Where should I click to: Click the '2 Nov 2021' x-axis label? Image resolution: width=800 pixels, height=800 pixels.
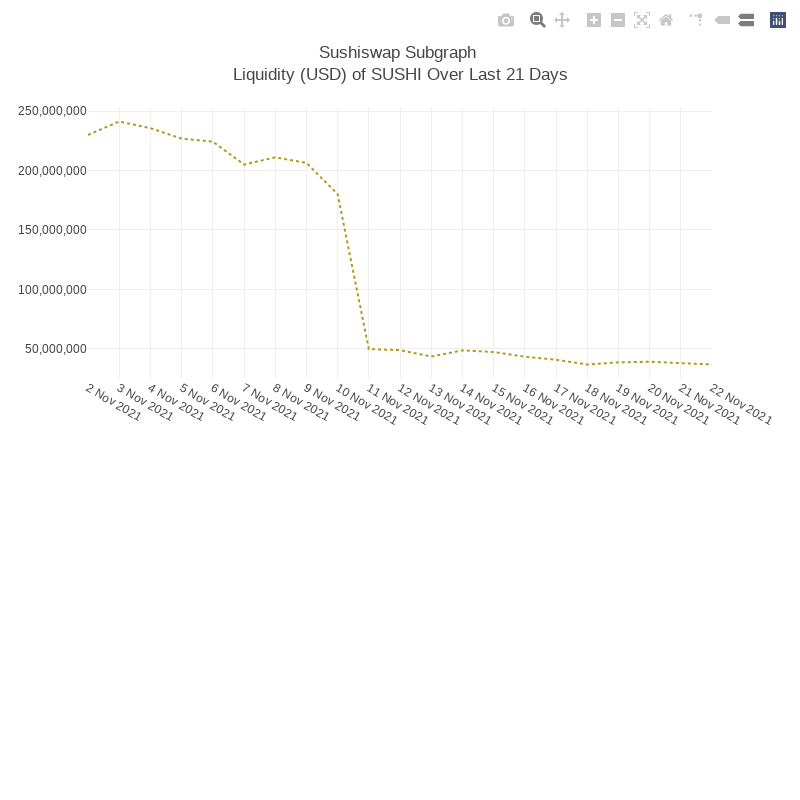(x=113, y=403)
